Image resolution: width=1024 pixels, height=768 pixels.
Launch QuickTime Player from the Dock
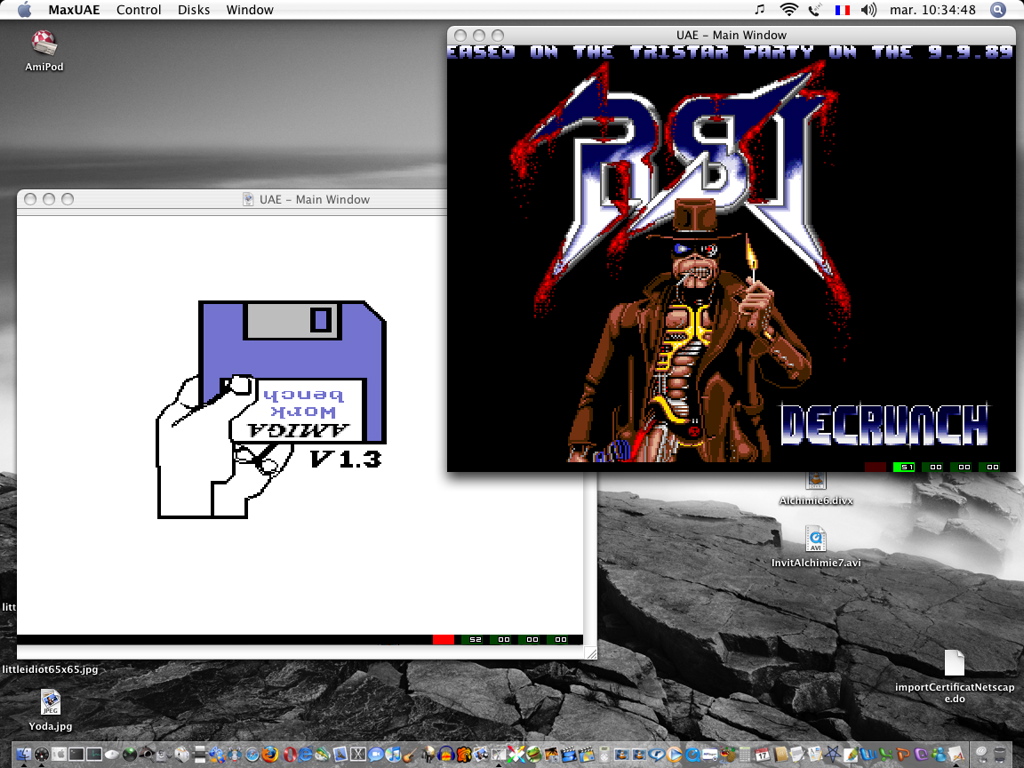[x=692, y=754]
